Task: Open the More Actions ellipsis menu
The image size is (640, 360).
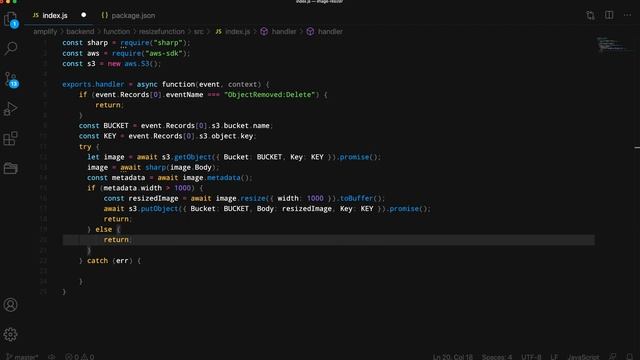Action: click(x=627, y=15)
